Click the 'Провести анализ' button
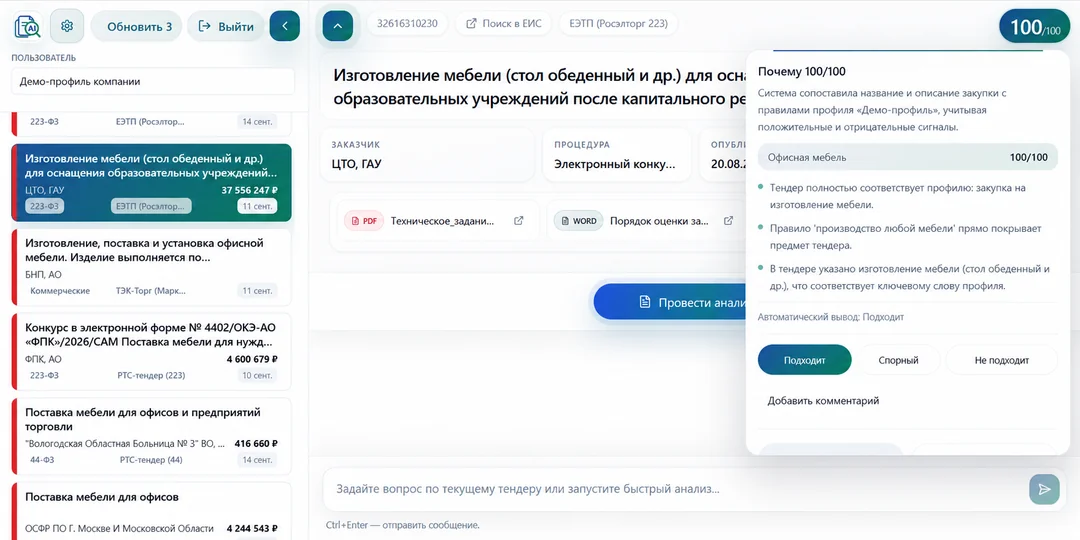Viewport: 1080px width, 540px height. (669, 302)
